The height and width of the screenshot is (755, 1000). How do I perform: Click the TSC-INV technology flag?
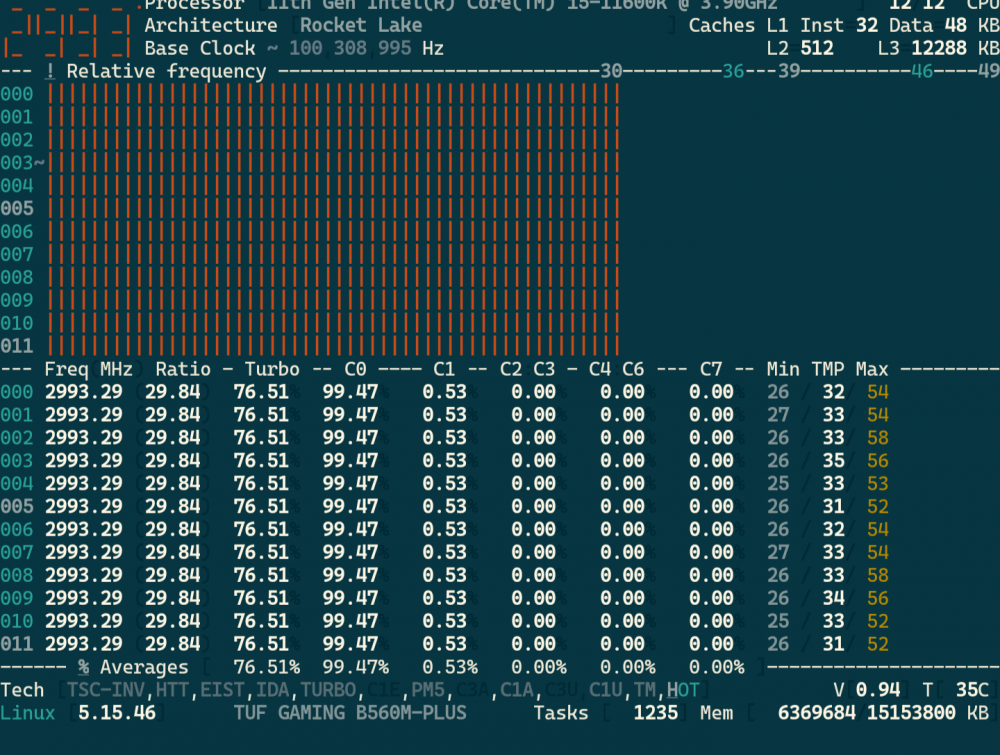(x=105, y=691)
